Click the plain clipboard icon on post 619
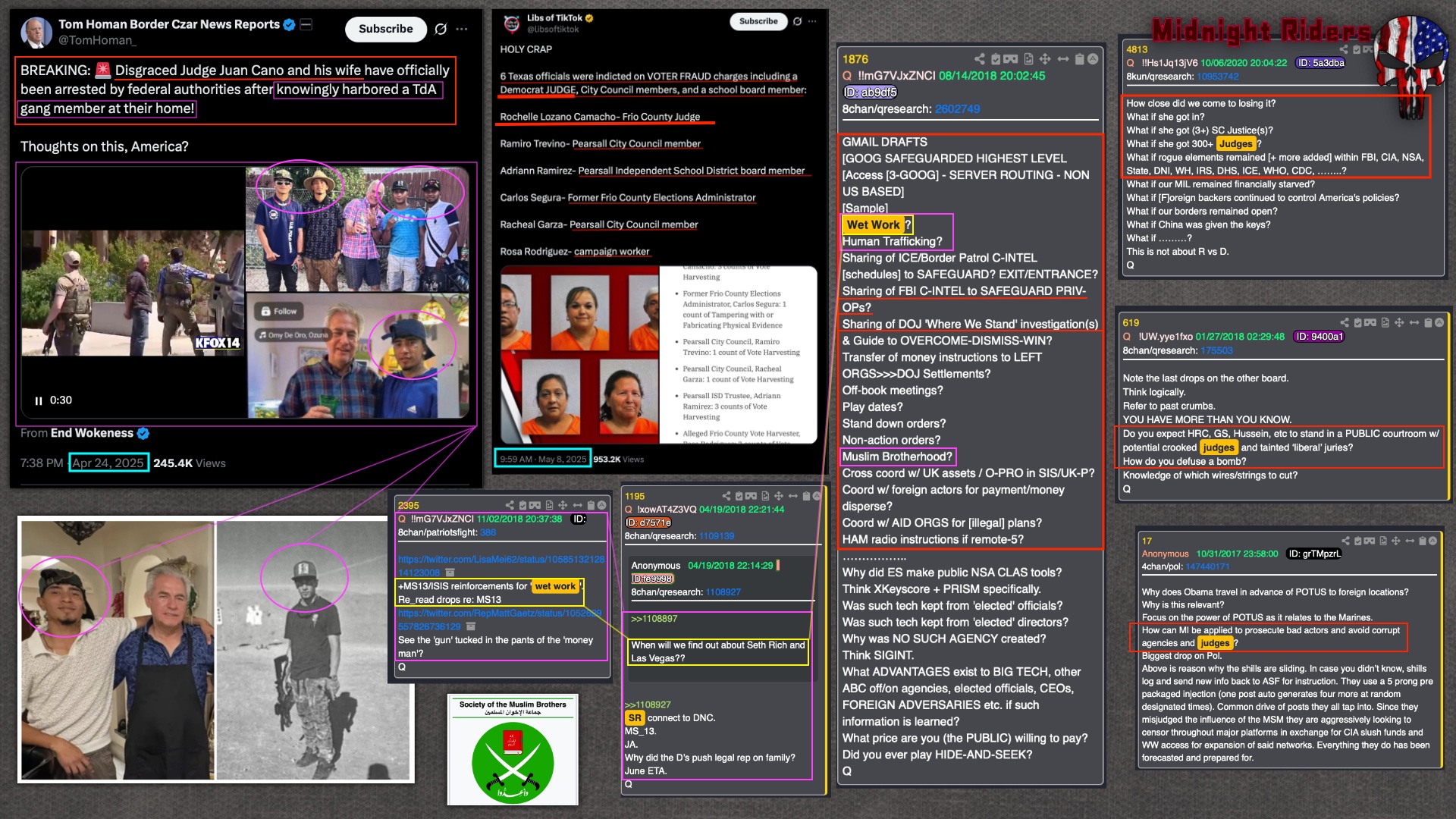The width and height of the screenshot is (1456, 819). tap(1428, 322)
